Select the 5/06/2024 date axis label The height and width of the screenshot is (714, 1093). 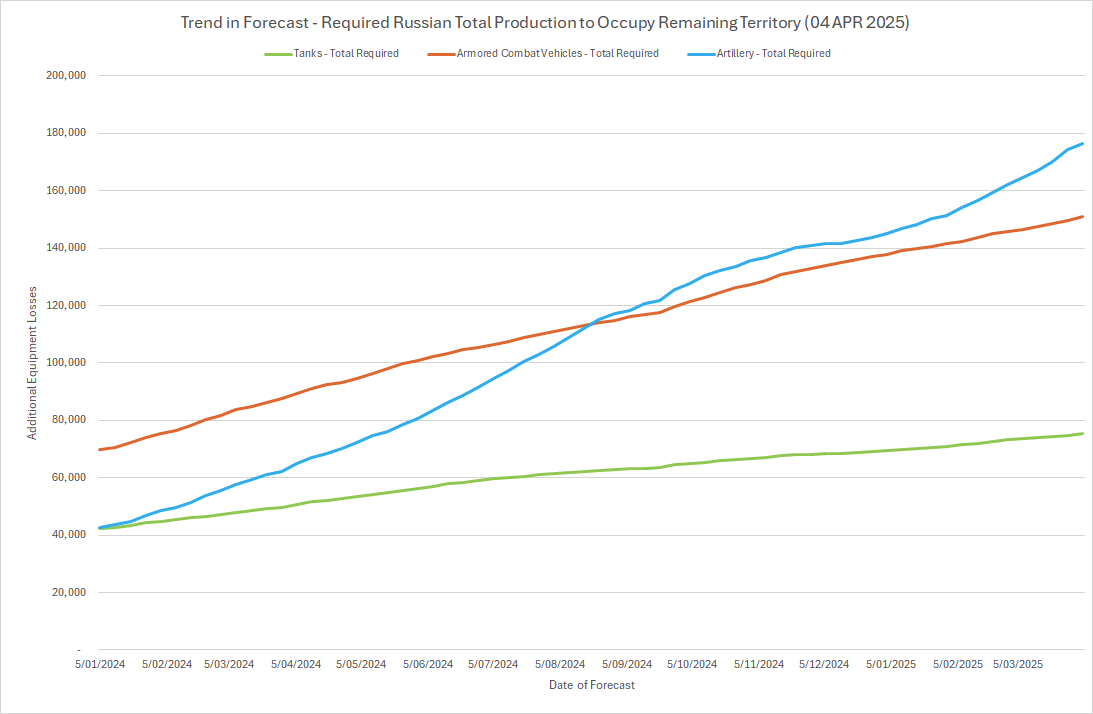pos(428,664)
